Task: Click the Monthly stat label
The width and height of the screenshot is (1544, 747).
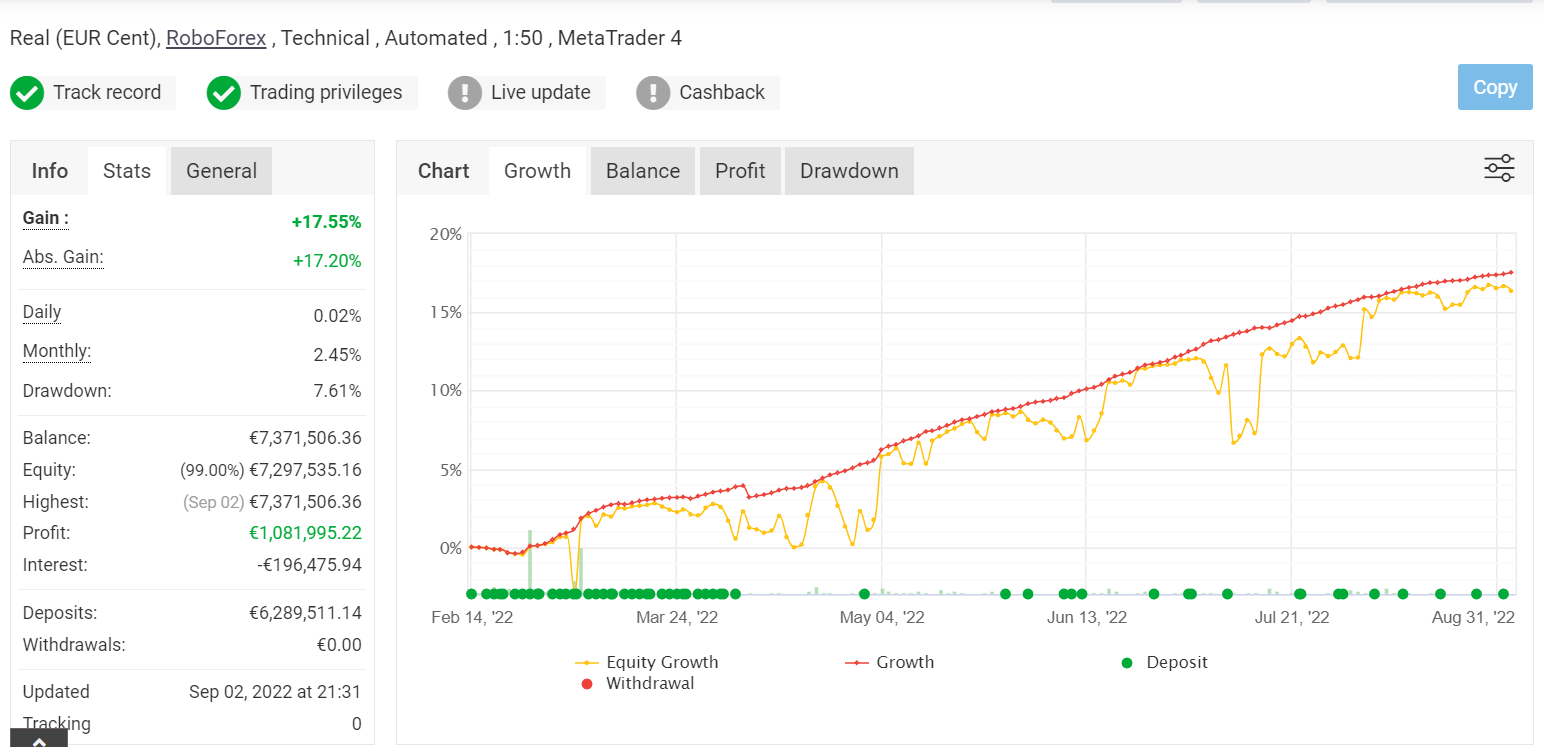Action: (x=57, y=352)
